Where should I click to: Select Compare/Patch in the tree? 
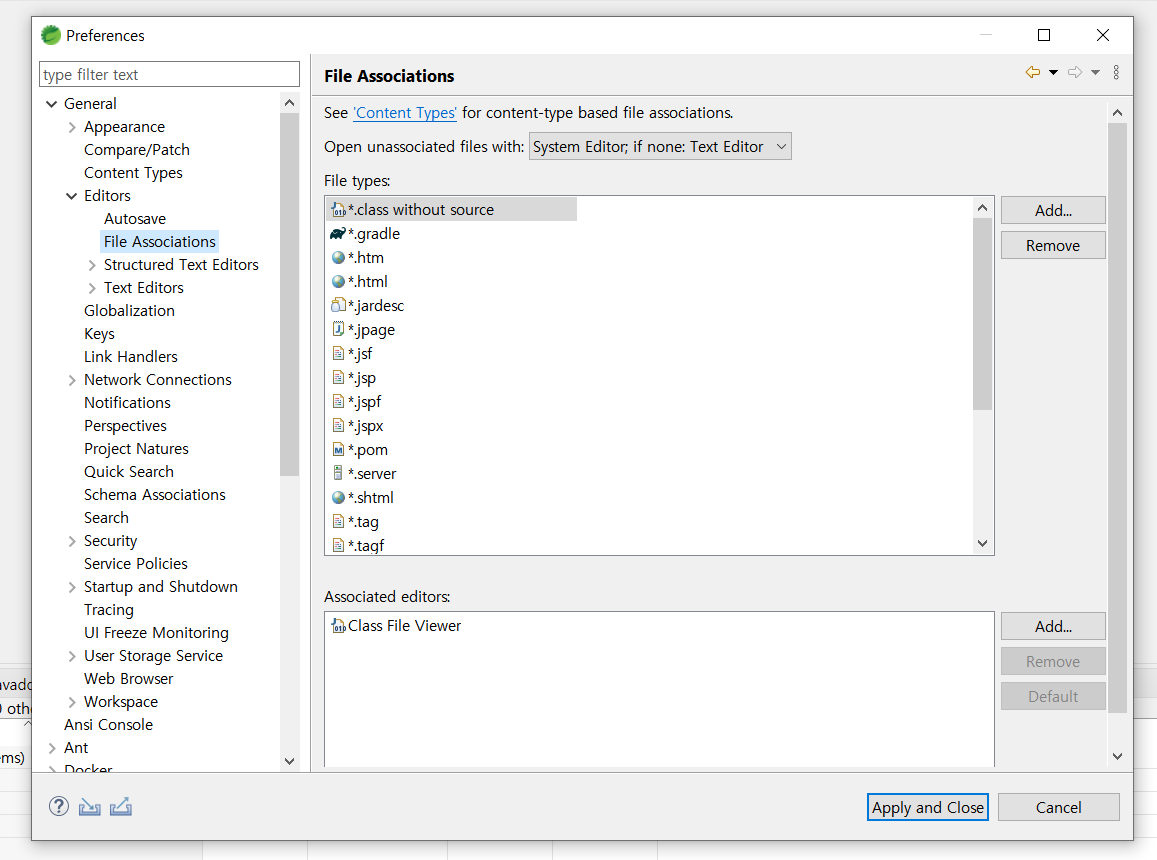(137, 150)
